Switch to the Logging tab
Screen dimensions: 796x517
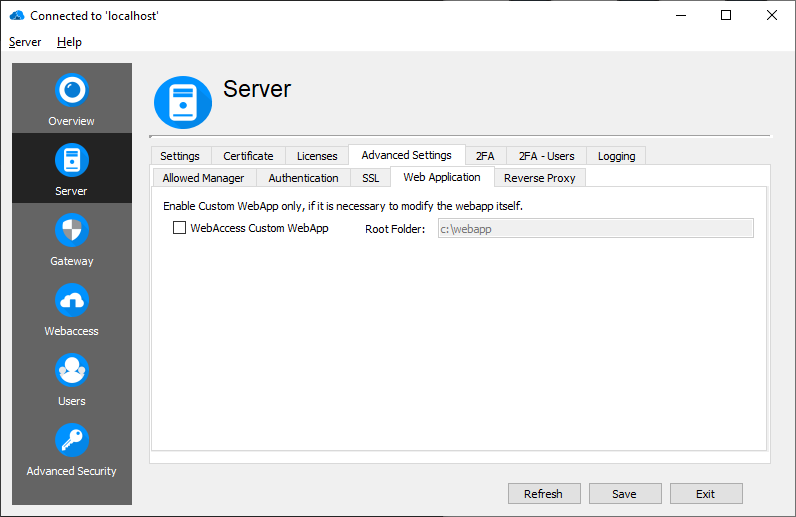click(616, 156)
